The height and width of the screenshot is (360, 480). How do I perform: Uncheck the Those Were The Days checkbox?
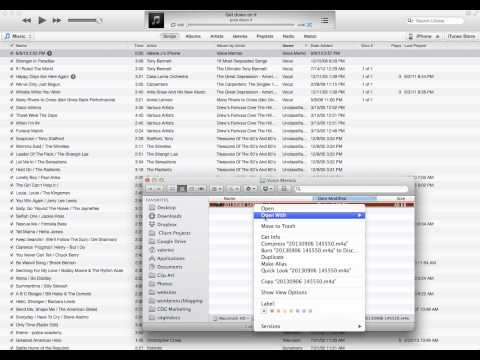(12, 115)
